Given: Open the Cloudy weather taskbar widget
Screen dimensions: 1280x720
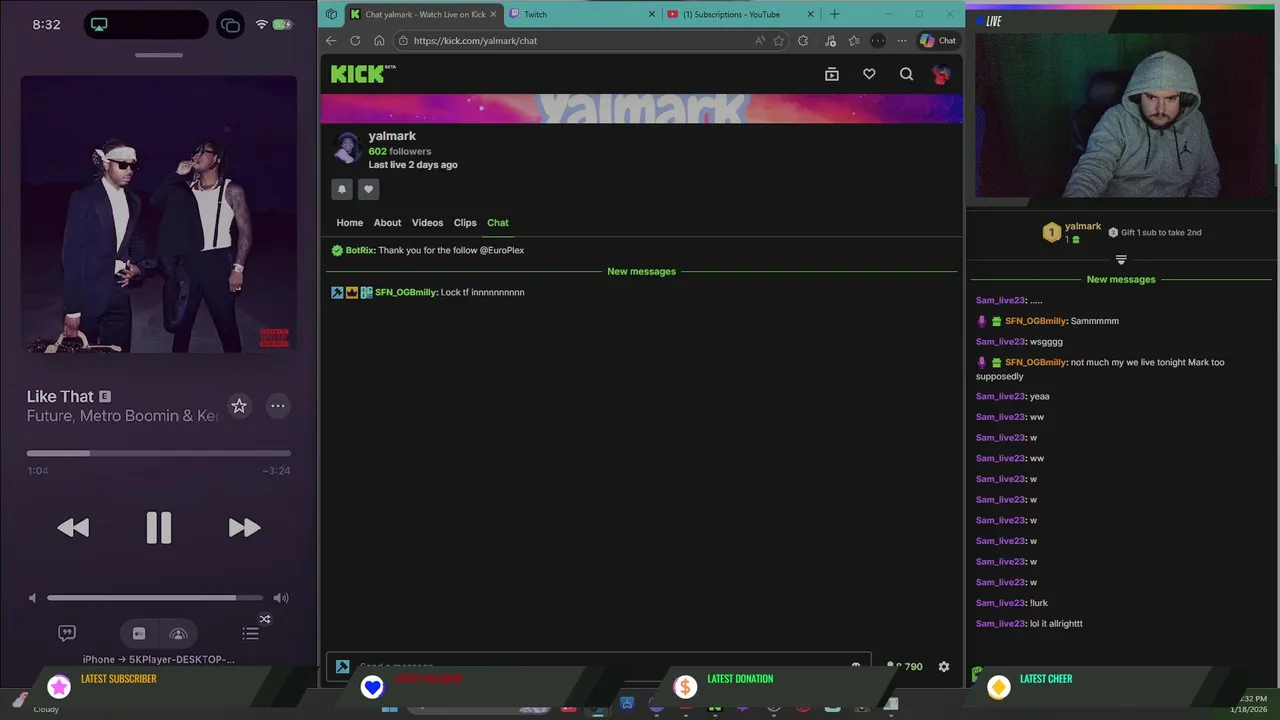Looking at the screenshot, I should click(x=35, y=704).
